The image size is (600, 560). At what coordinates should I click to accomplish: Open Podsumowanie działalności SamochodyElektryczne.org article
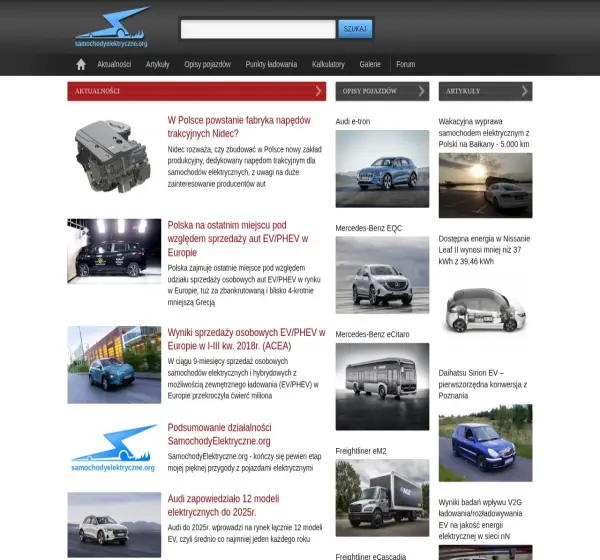[220, 434]
